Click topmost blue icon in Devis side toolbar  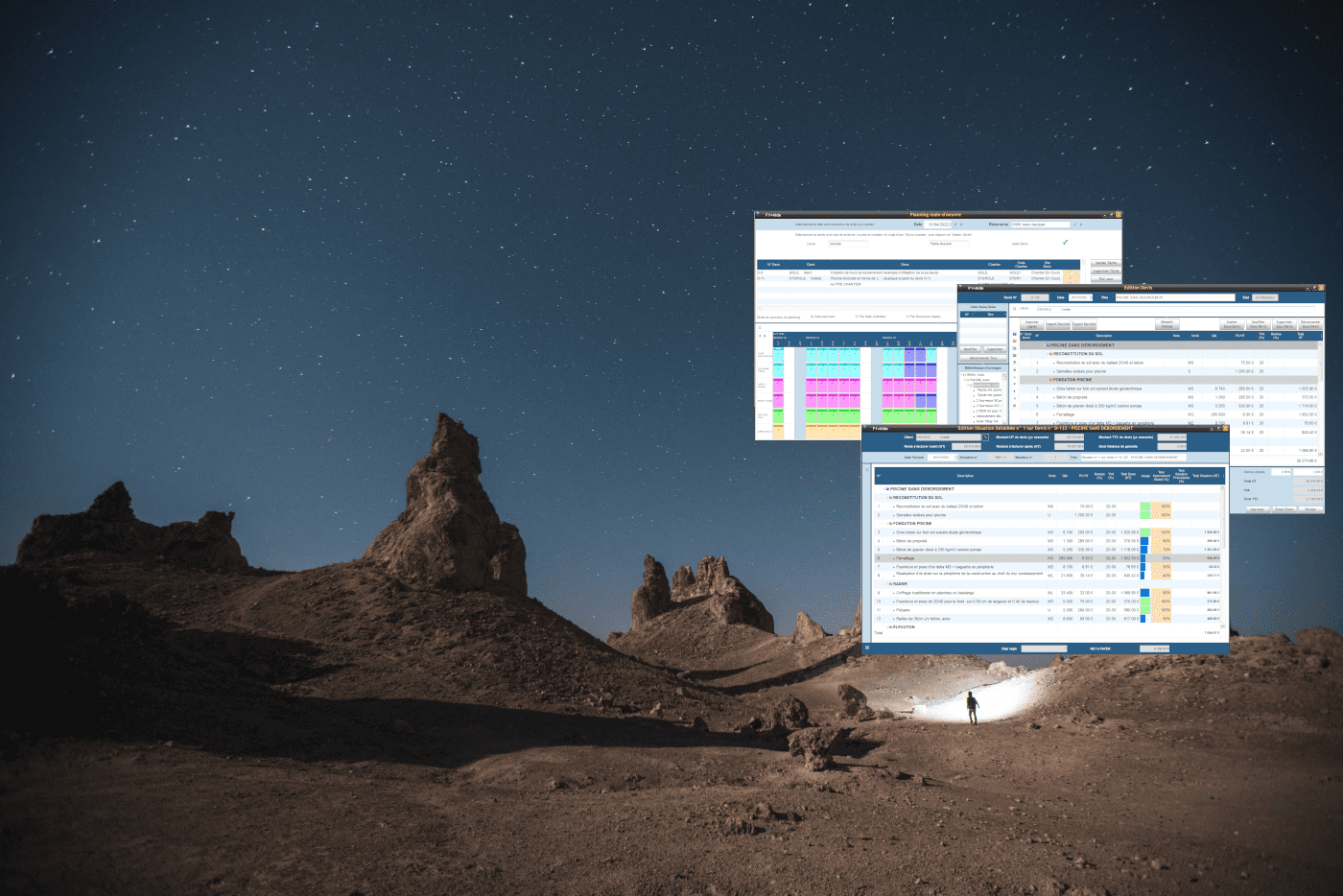click(x=1014, y=334)
